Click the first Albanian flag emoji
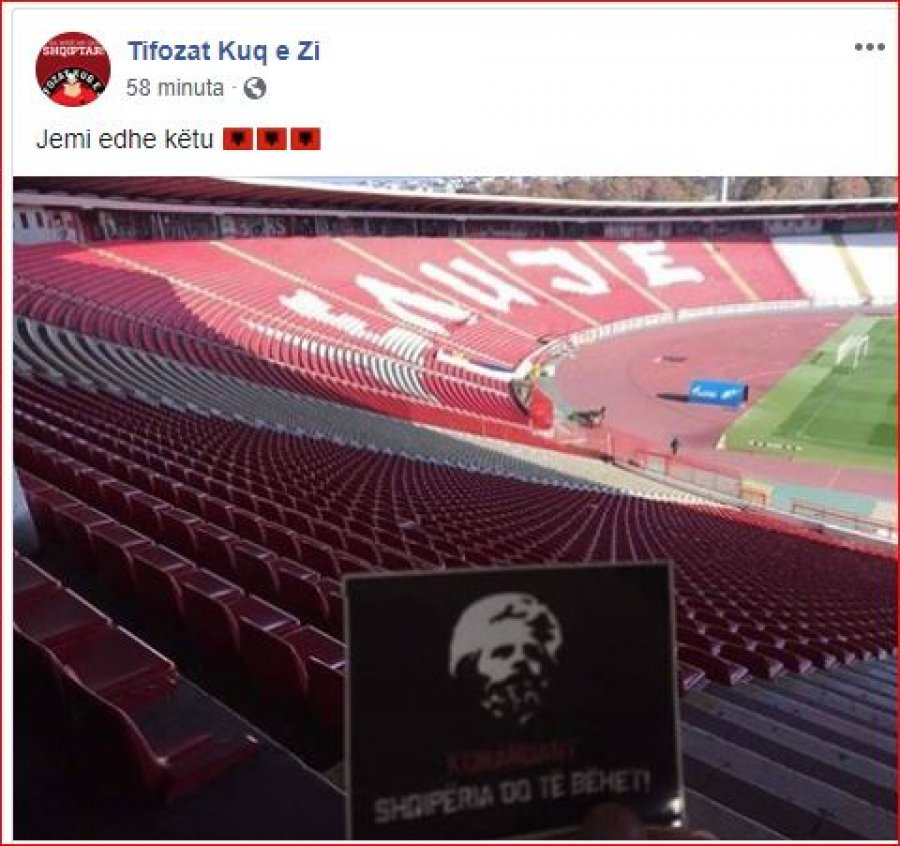The height and width of the screenshot is (846, 900). [238, 139]
